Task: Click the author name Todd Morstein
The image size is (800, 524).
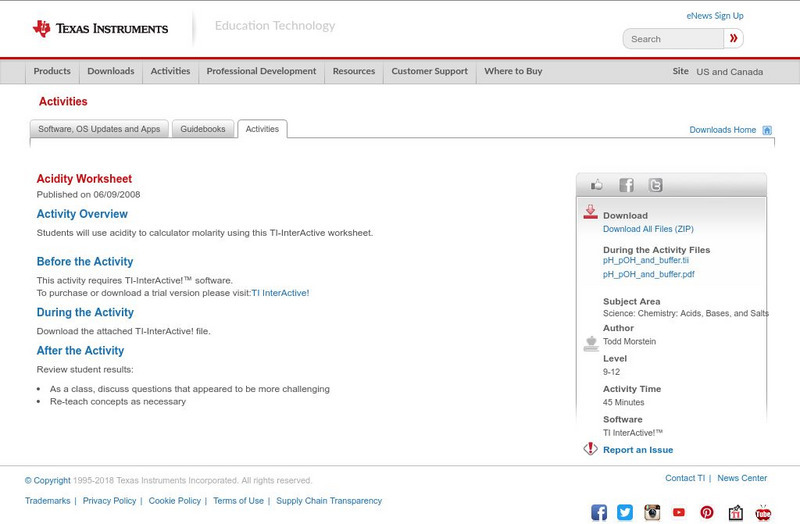Action: [x=629, y=341]
